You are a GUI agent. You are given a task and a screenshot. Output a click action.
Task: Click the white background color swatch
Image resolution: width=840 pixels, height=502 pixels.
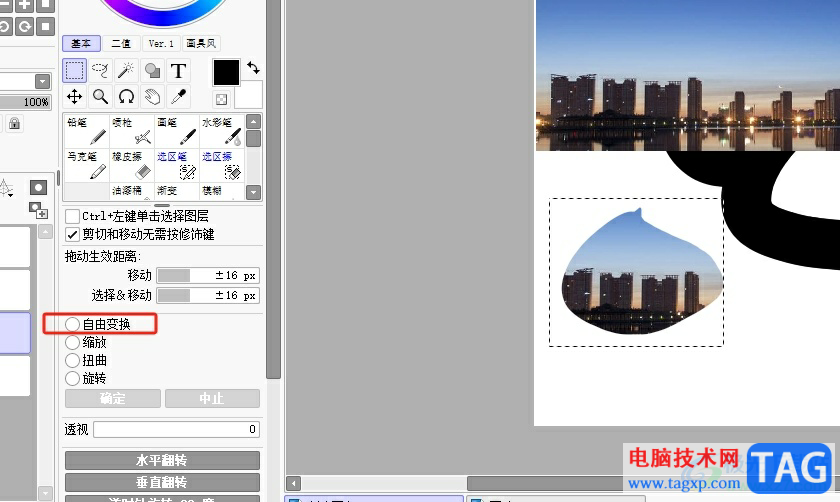[251, 95]
